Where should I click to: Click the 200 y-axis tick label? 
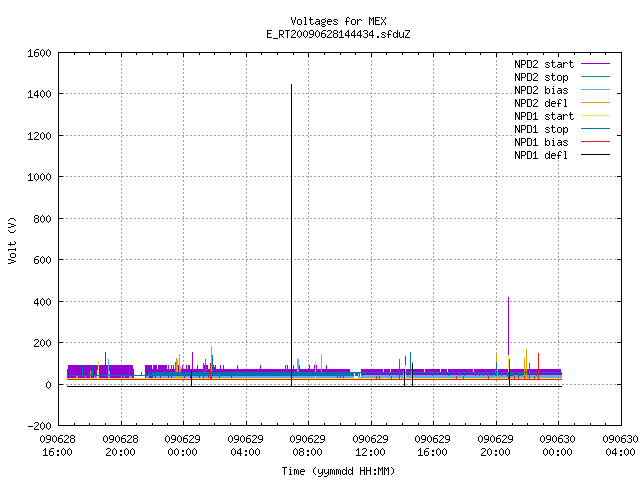point(42,343)
